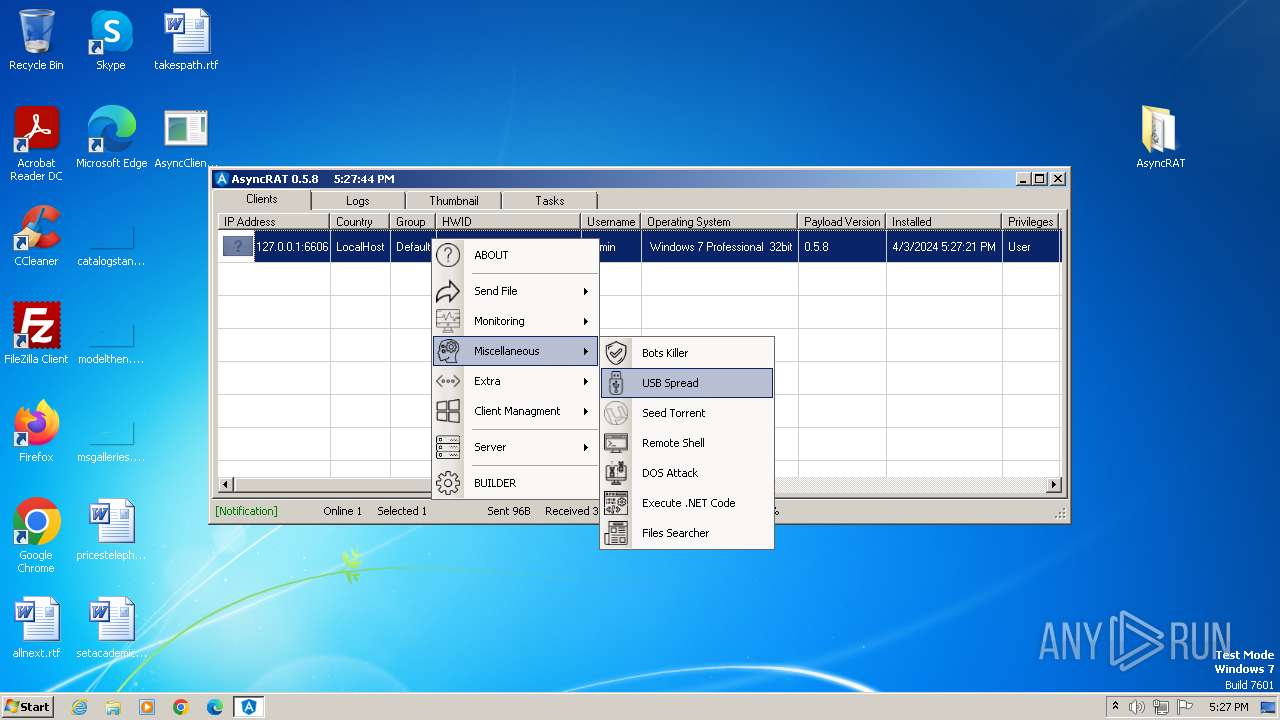Viewport: 1280px width, 720px height.
Task: Sort by the Operating System column header
Action: click(720, 222)
